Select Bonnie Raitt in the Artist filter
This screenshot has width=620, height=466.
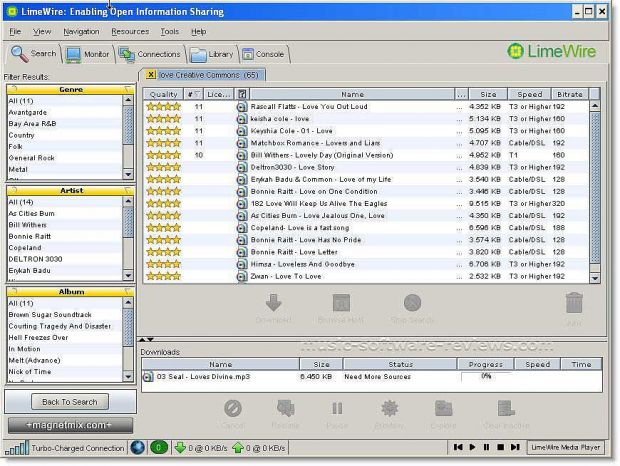65,236
